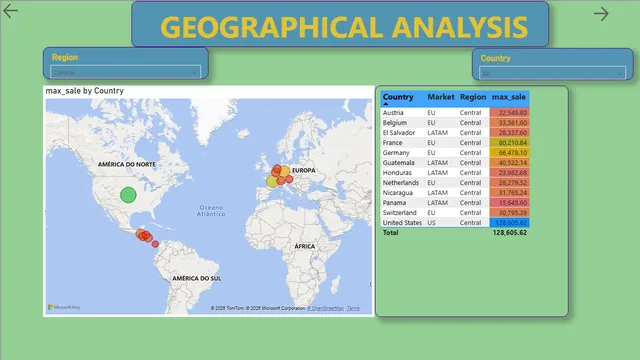Open the OpenStreetMap attribution link

325,308
